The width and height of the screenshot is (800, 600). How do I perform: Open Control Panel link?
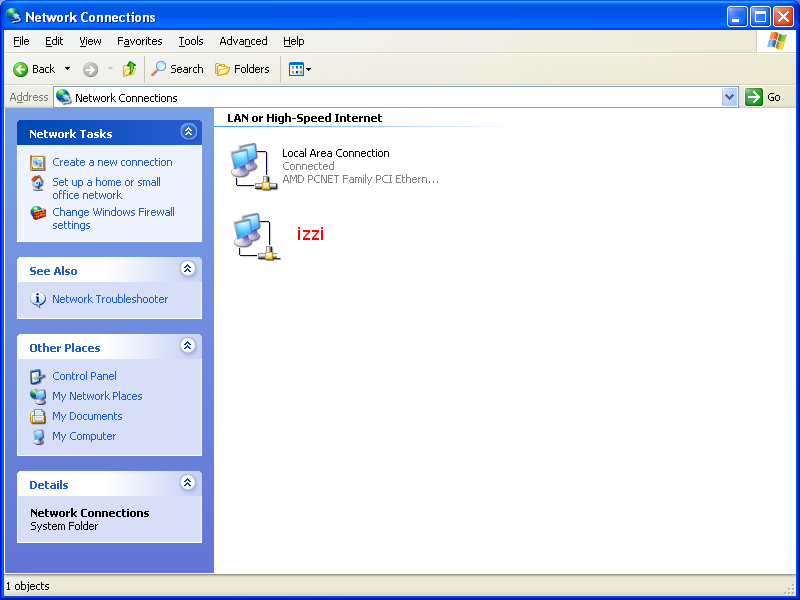click(x=84, y=376)
